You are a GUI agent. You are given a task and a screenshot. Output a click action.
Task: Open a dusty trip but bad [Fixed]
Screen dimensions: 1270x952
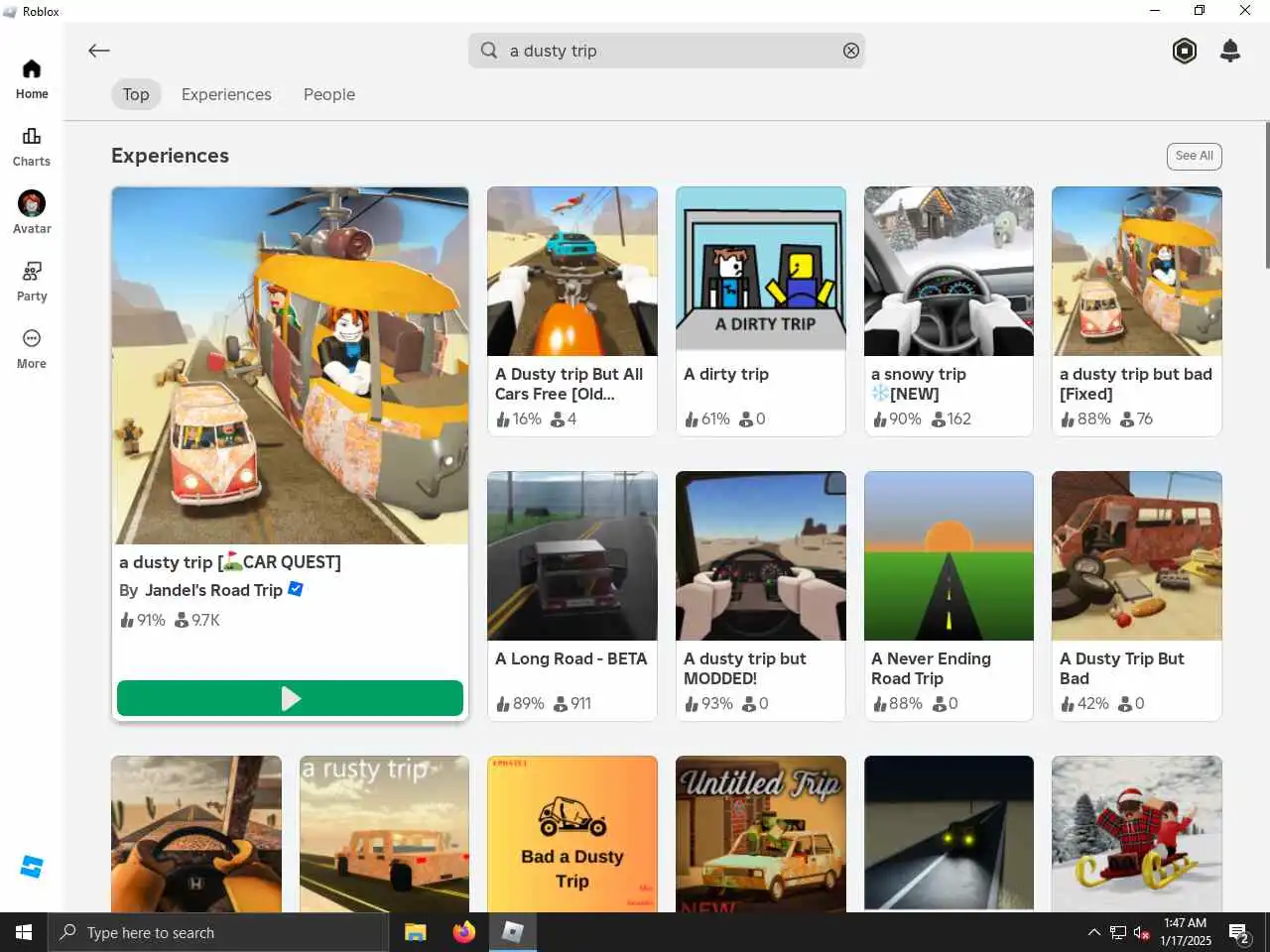click(1137, 311)
